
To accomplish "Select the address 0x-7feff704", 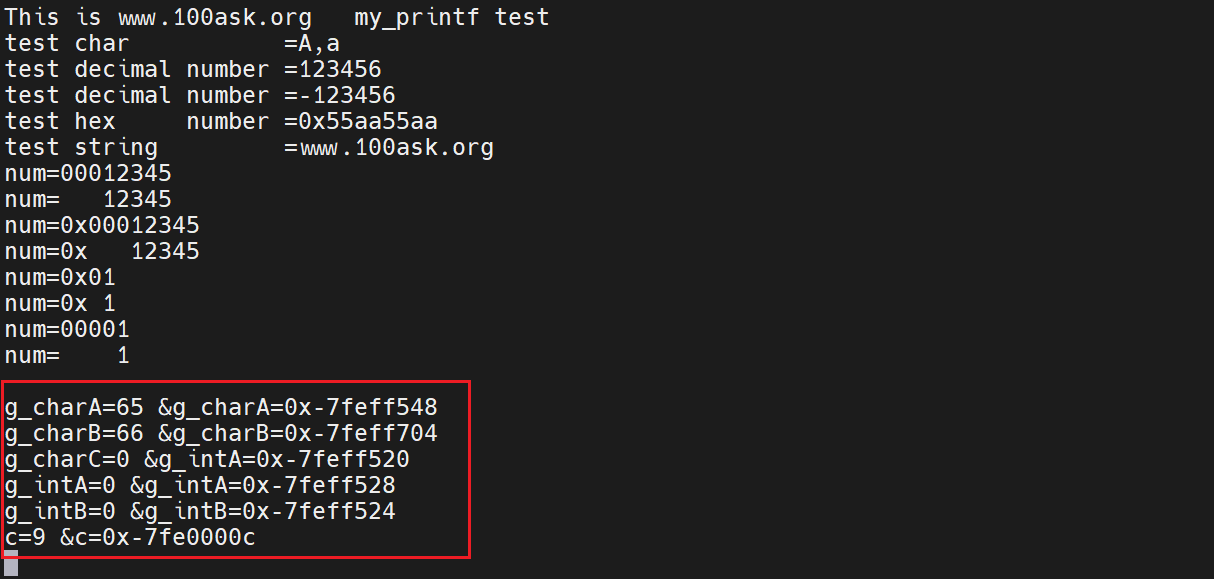I will (x=361, y=434).
